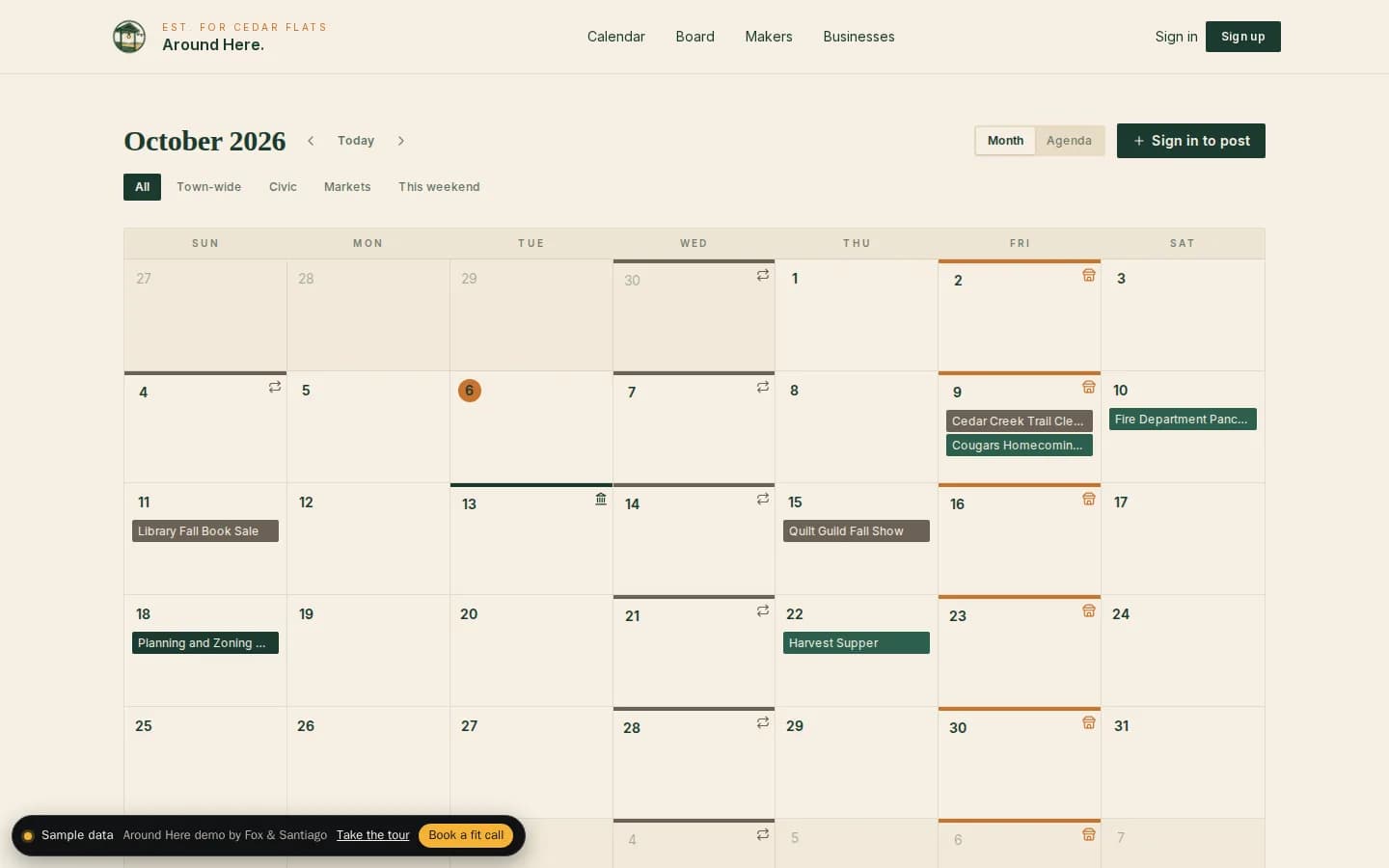Viewport: 1389px width, 868px height.
Task: Click the recurring event icon on October 14
Action: tap(763, 499)
